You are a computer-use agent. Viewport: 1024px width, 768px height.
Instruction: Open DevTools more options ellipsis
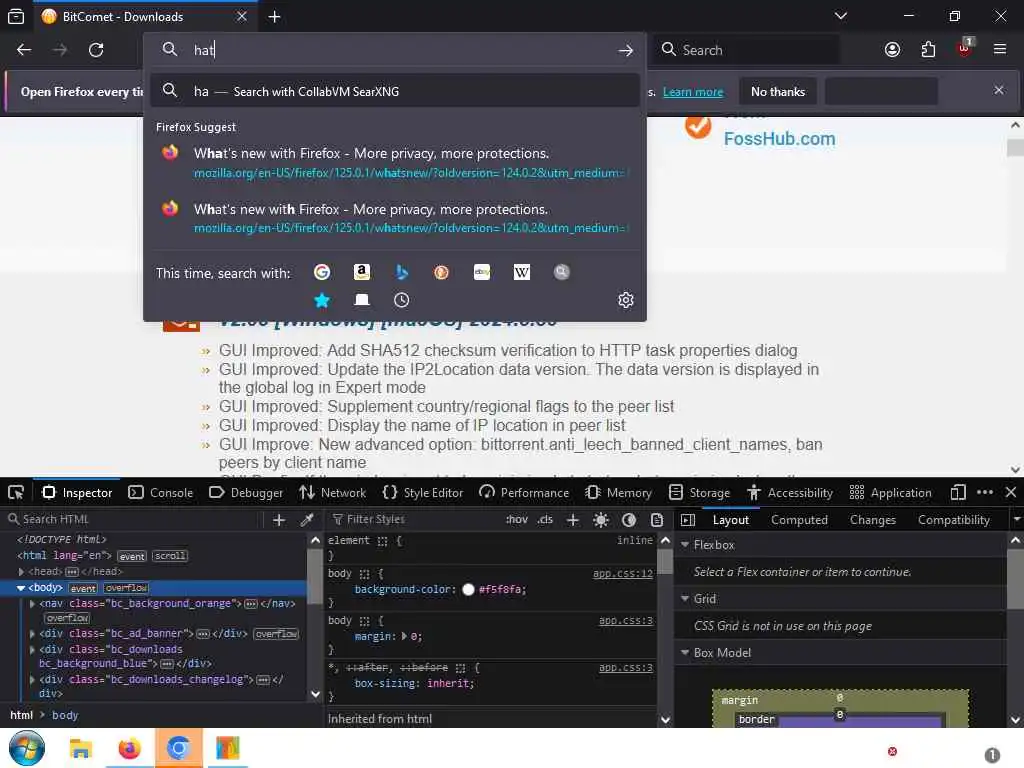pyautogui.click(x=985, y=492)
